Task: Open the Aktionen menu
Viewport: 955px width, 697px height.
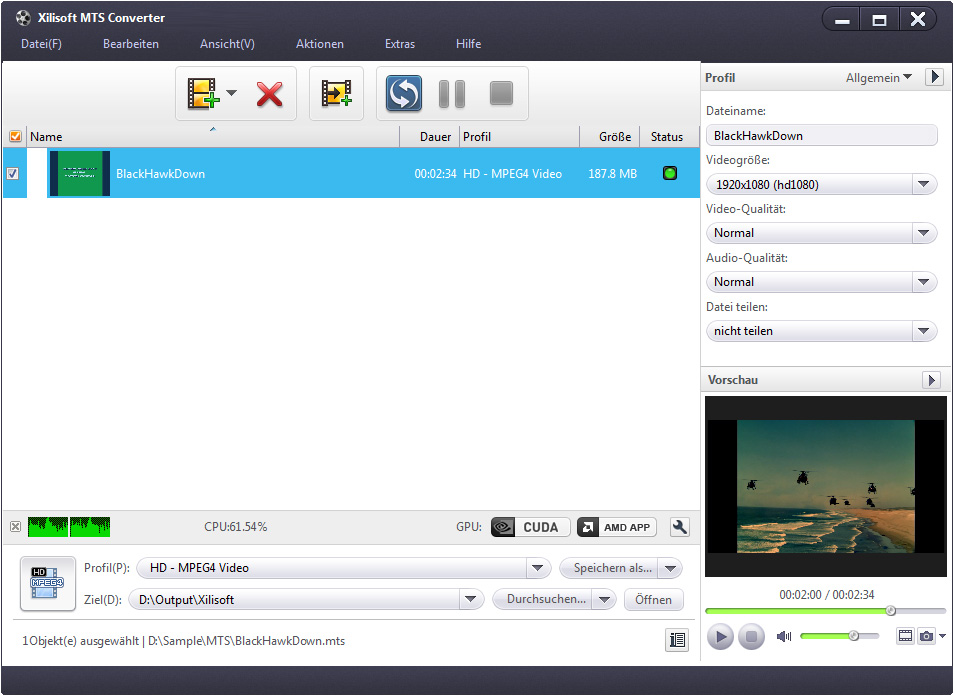Action: tap(320, 44)
